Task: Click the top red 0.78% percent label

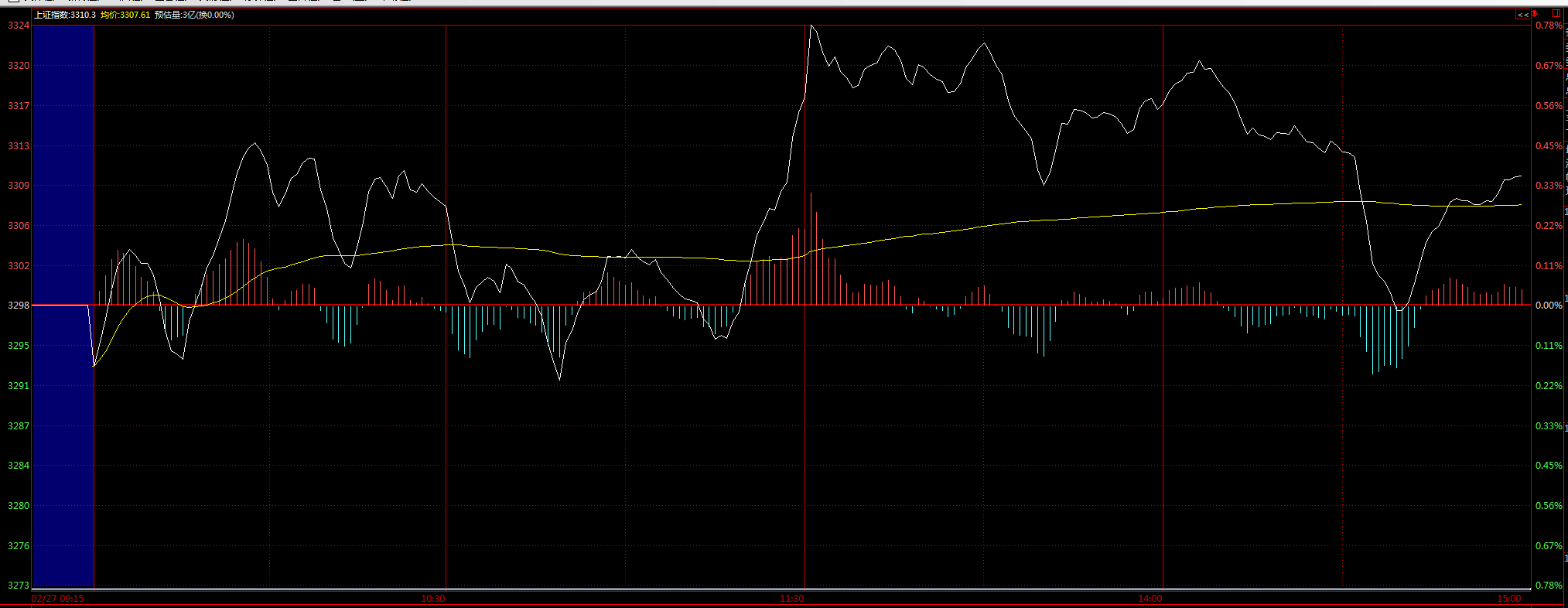Action: click(x=1549, y=26)
